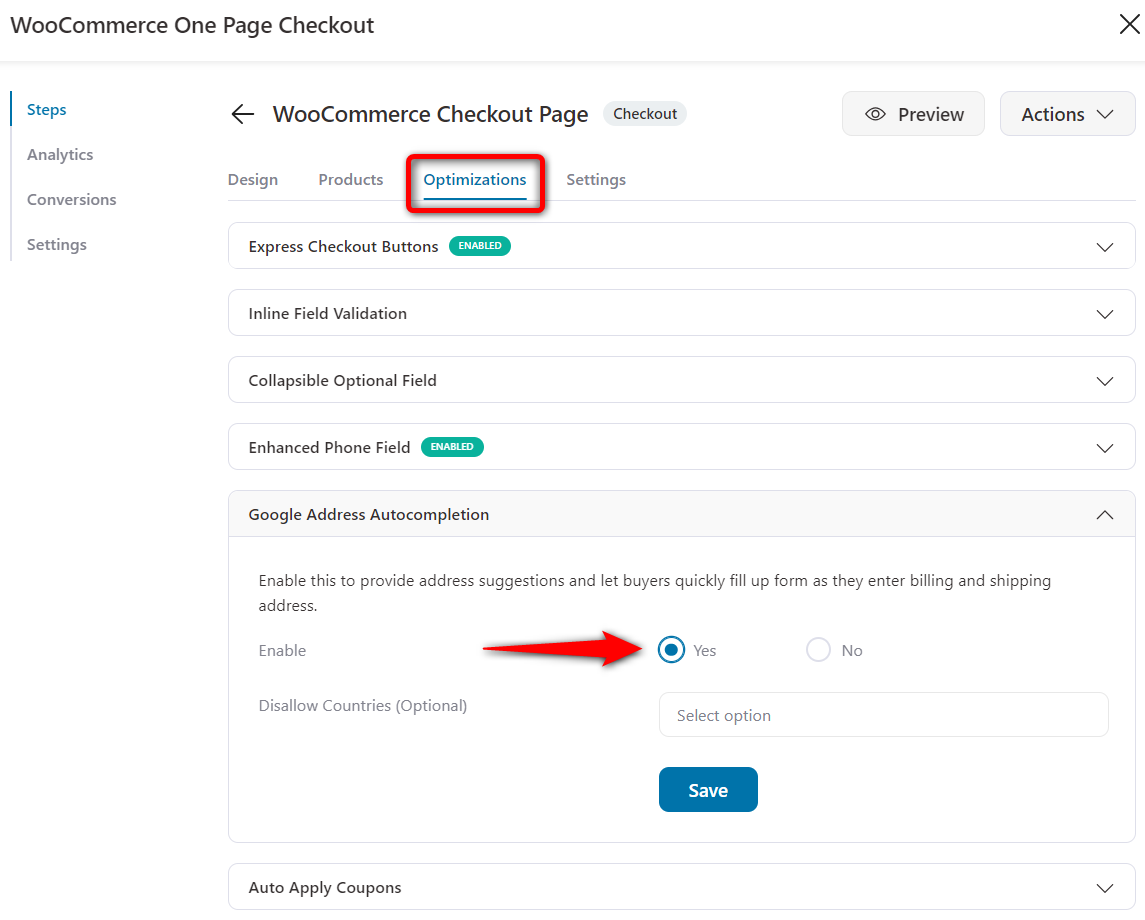Click the Disallow Countries (Optional) label
1145x920 pixels.
click(x=363, y=705)
